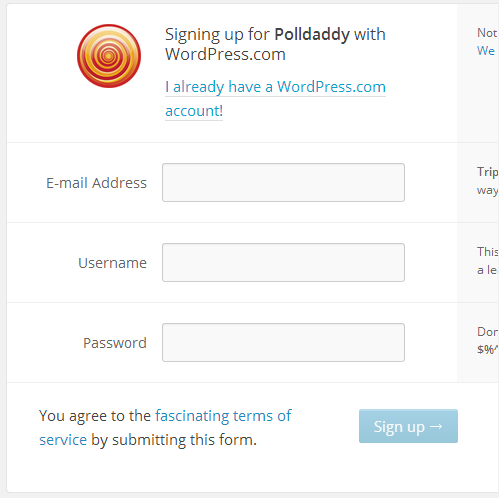This screenshot has height=498, width=499.
Task: Click the 'You agree to the' text
Action: tap(95, 416)
